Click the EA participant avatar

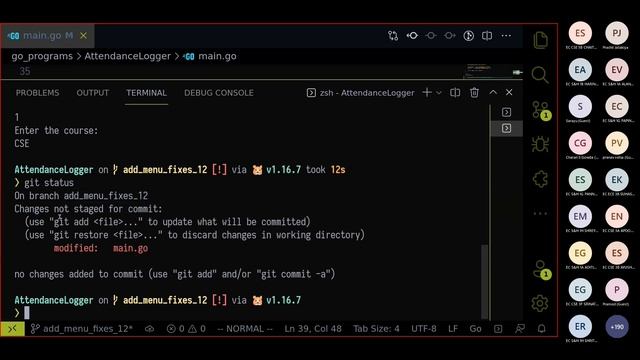580,70
